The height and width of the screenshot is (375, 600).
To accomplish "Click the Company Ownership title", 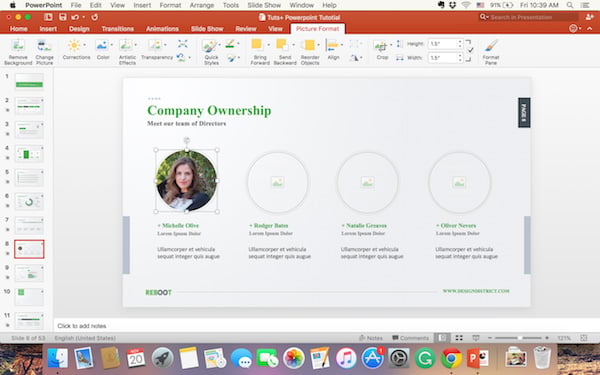I will point(209,110).
